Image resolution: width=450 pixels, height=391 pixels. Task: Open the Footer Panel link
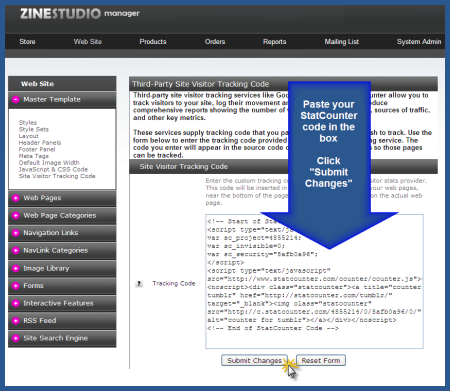click(x=37, y=149)
